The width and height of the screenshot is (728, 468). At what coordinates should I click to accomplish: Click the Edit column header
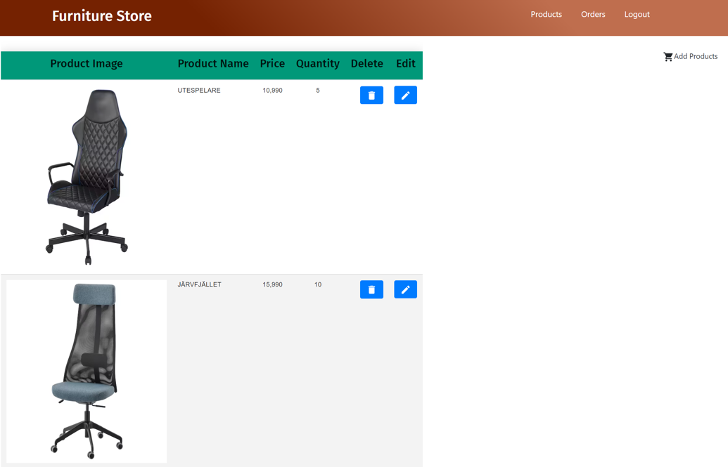click(x=405, y=64)
